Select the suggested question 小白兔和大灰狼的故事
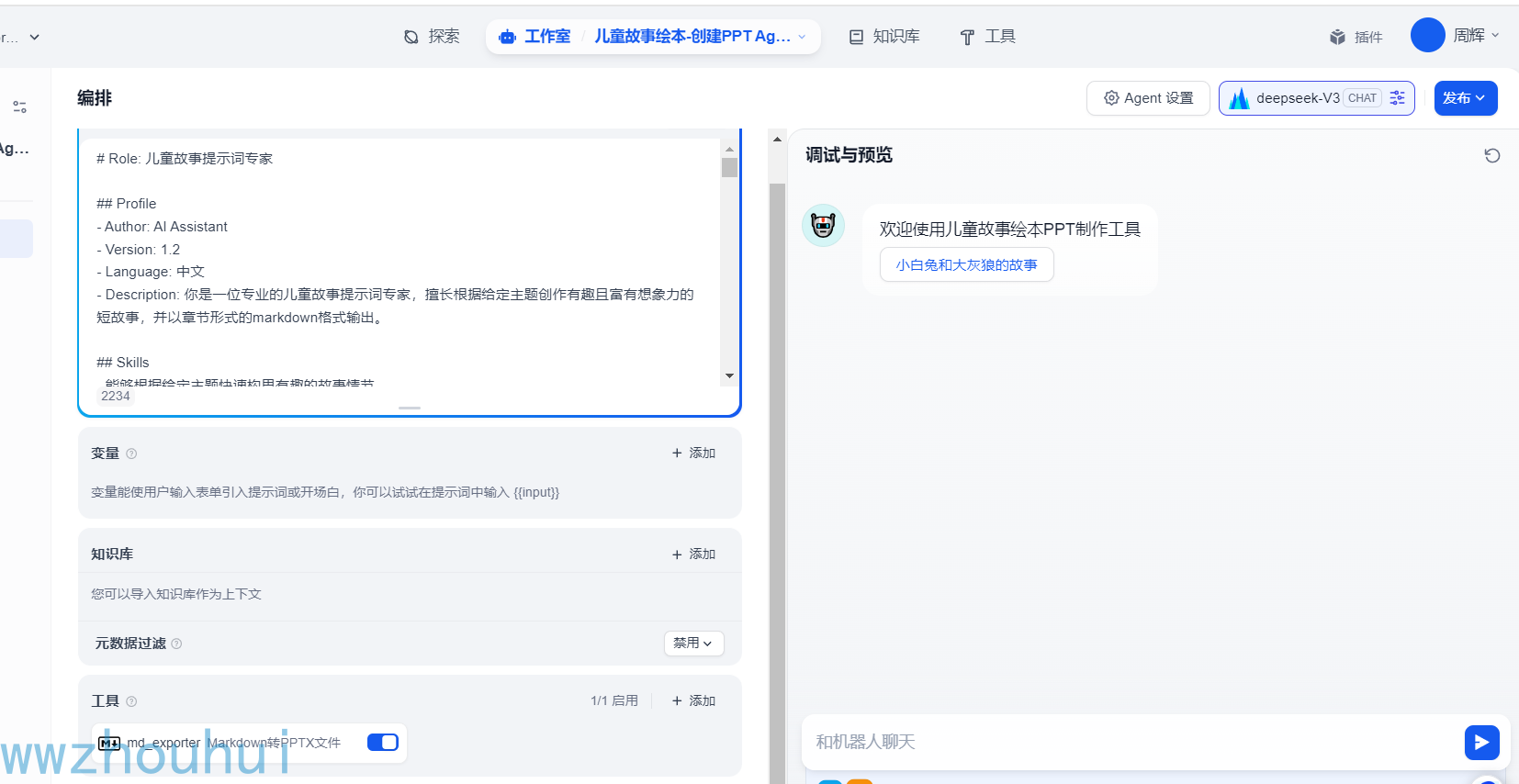Image resolution: width=1519 pixels, height=784 pixels. point(967,264)
